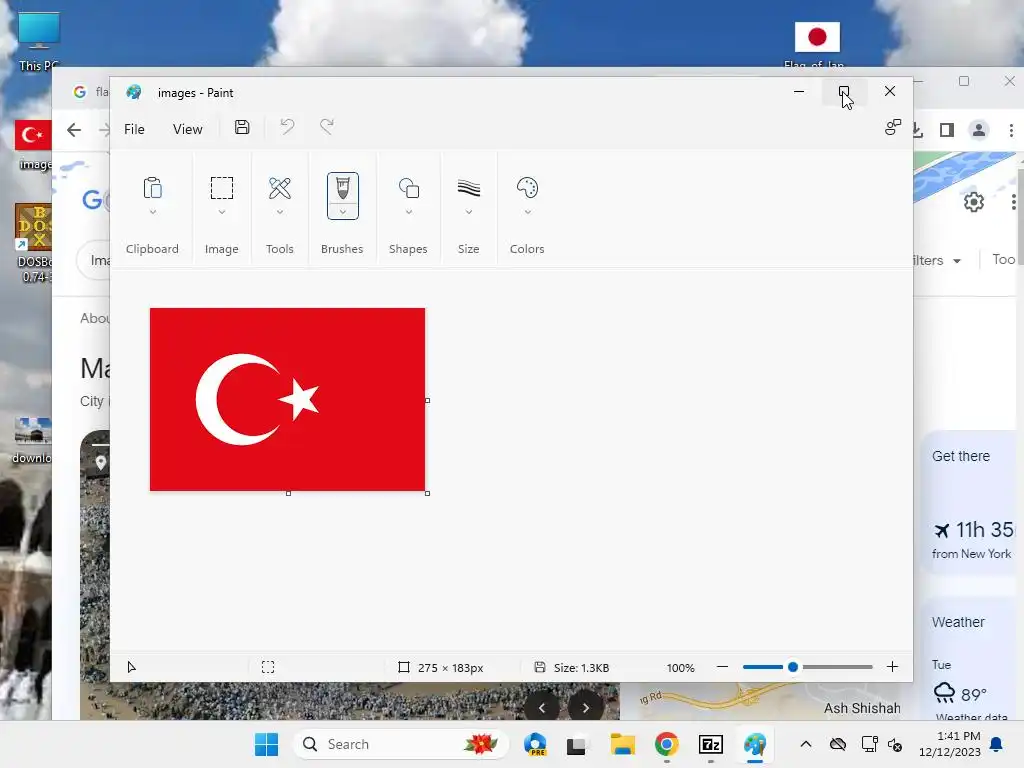Open This PC desktop icon

coord(39,40)
